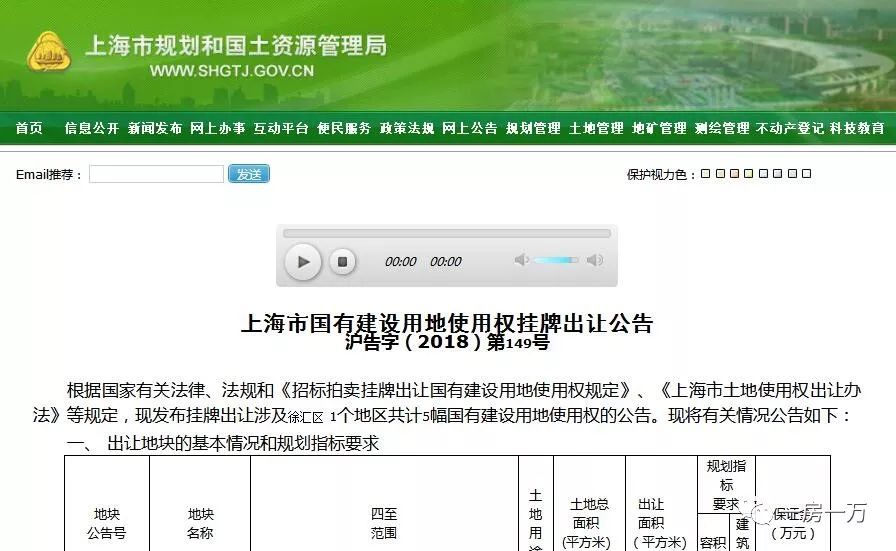The width and height of the screenshot is (896, 551).
Task: Click the announcement heading 上海市国有建设用地使用权挂牌出让公告
Action: pos(447,324)
